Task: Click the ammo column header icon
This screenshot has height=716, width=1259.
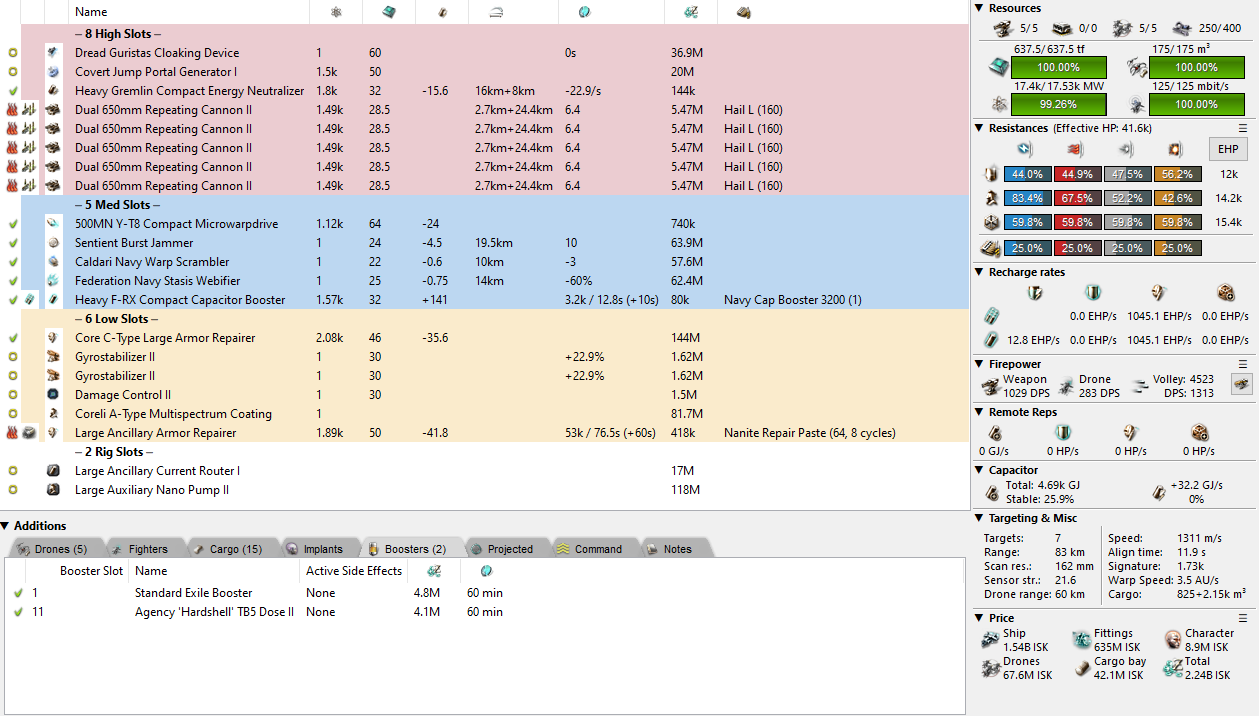Action: [744, 12]
